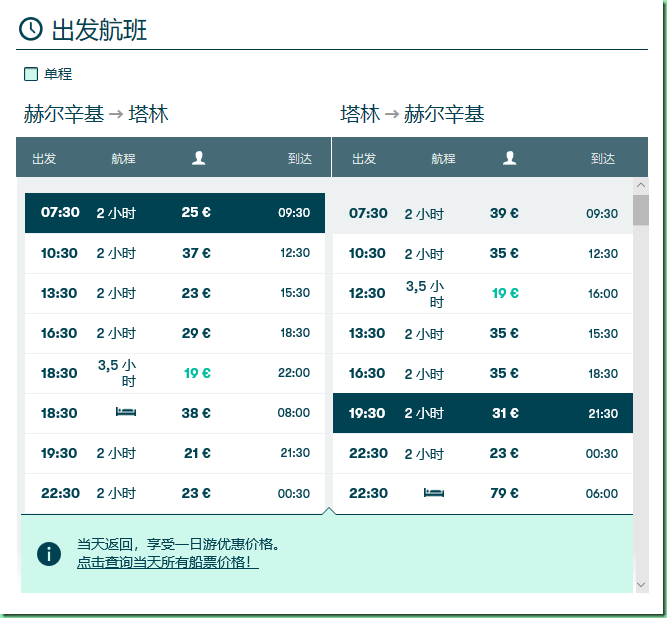Choose Tallinn 10:30 return arriving 12:30
667x618 pixels.
coord(483,253)
